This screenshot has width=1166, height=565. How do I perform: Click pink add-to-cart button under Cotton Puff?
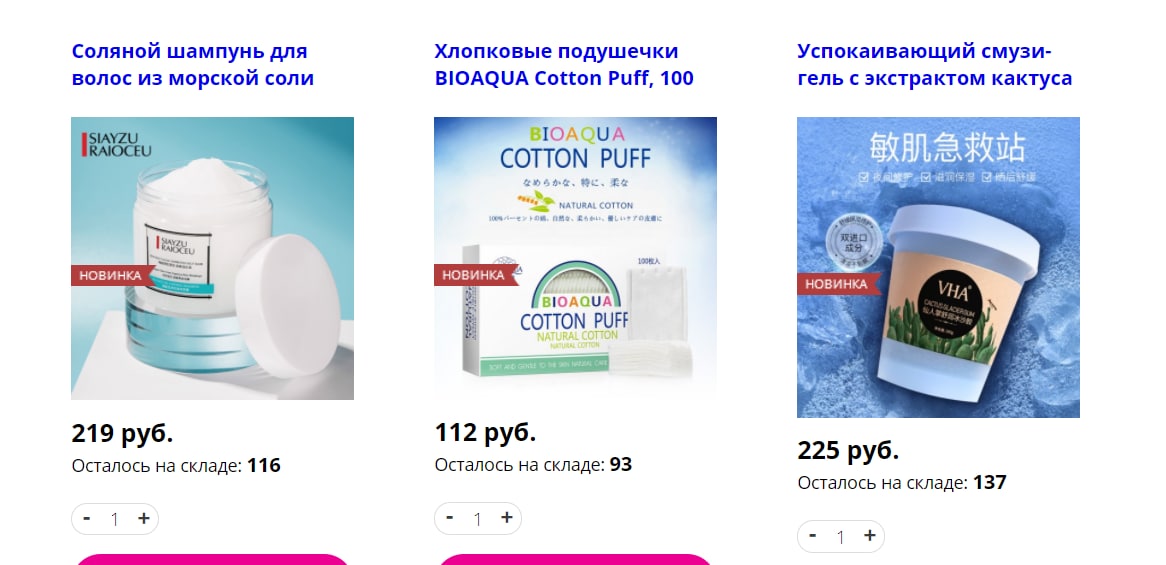[x=575, y=560]
